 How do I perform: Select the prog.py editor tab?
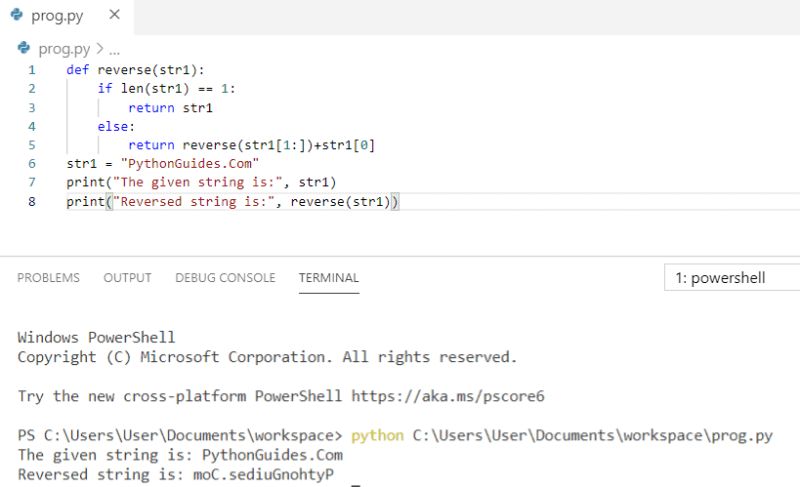tap(67, 17)
